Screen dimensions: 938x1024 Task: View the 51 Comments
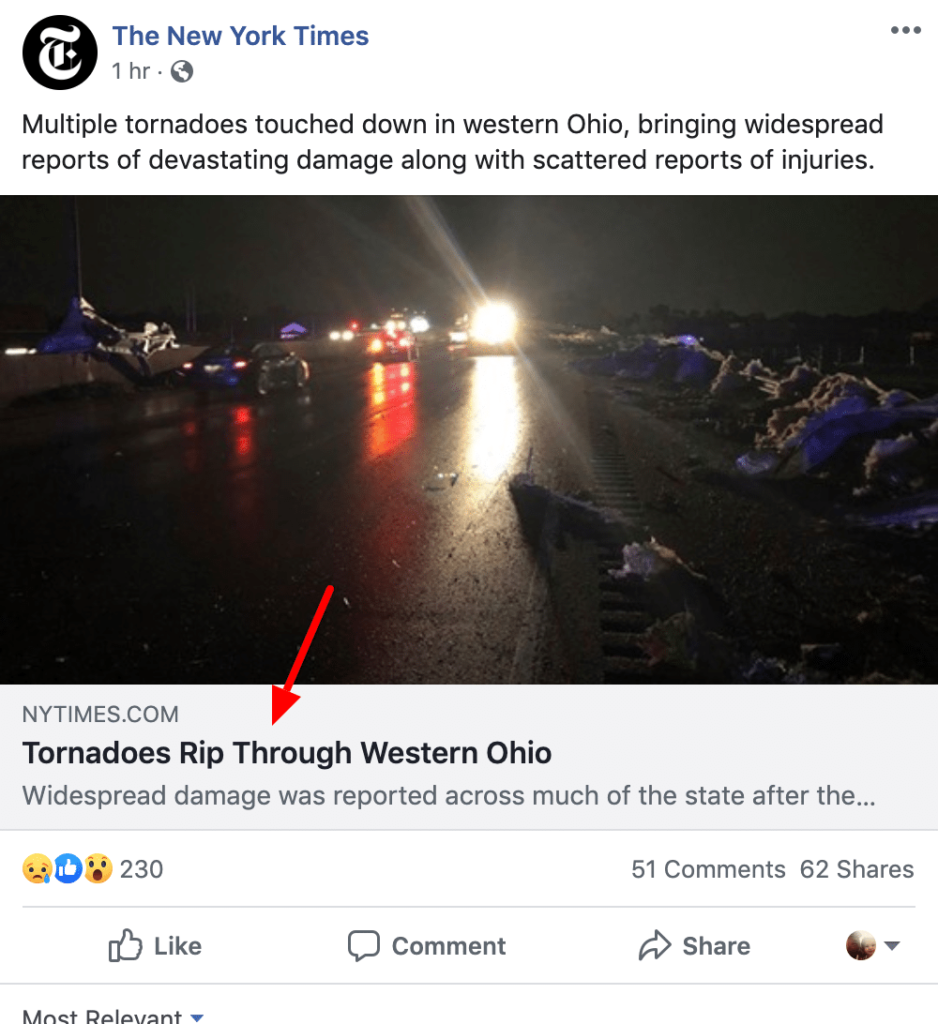coord(708,869)
